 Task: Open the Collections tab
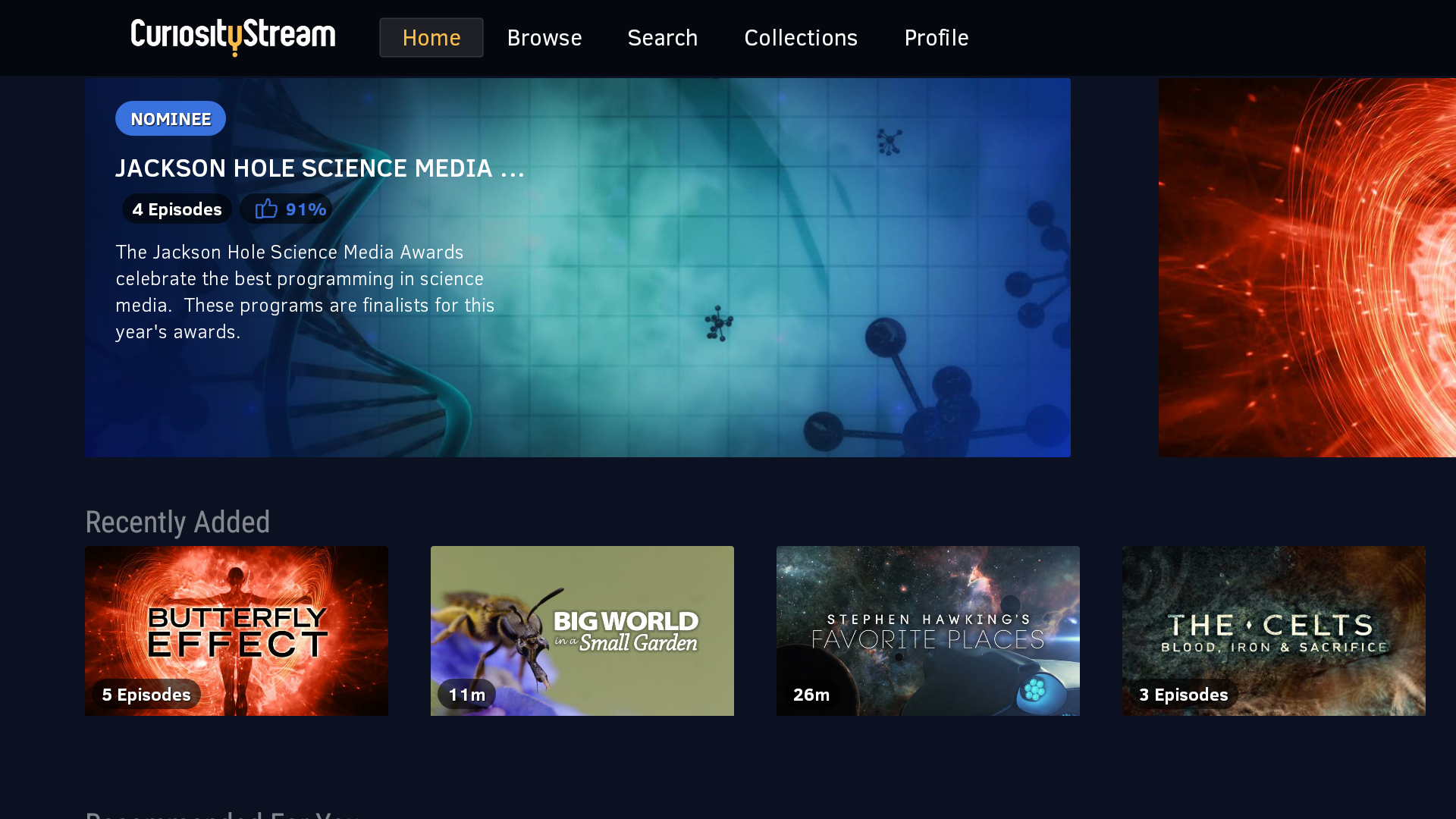click(x=801, y=37)
